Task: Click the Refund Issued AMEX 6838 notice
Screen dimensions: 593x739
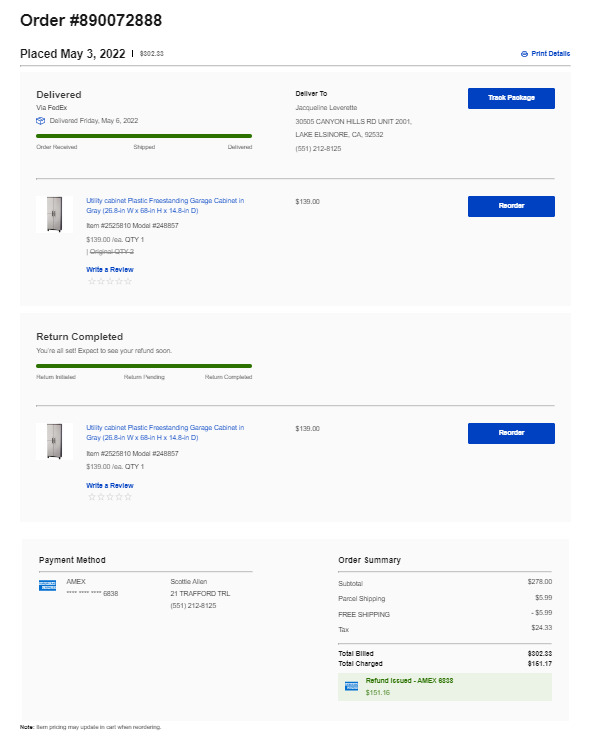Action: (x=445, y=687)
